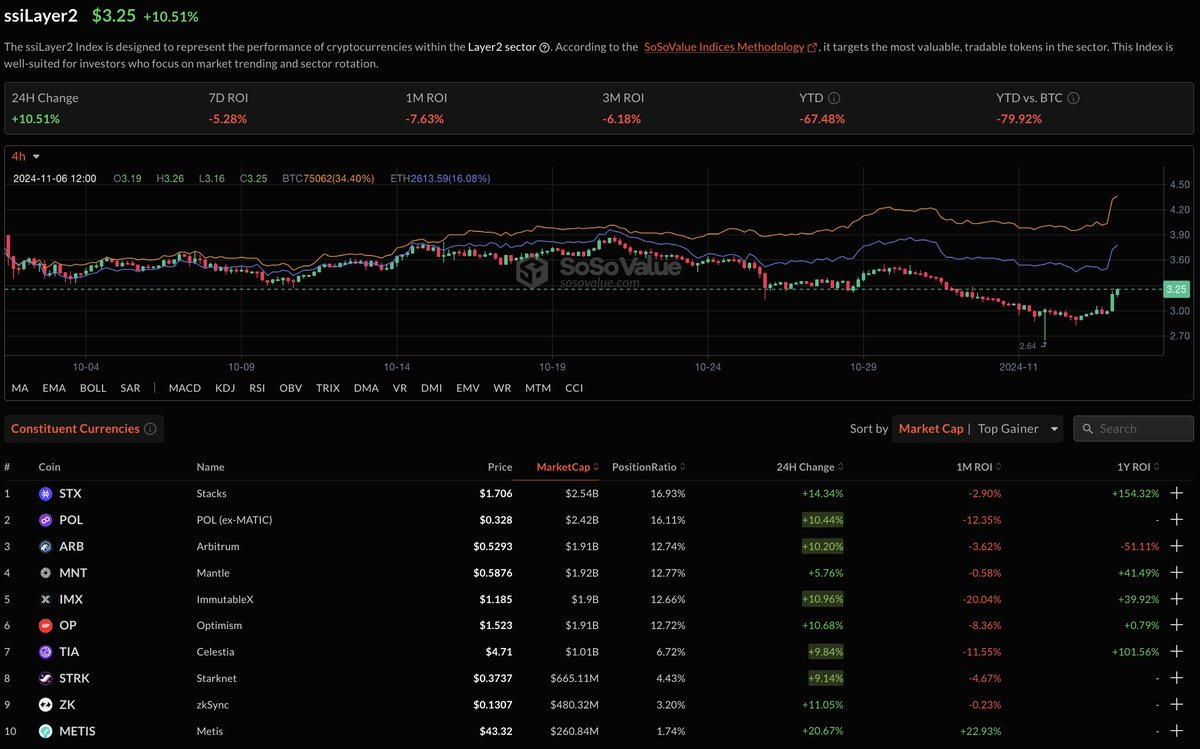Click the STX Stacks coin icon
This screenshot has height=749, width=1200.
click(x=45, y=494)
